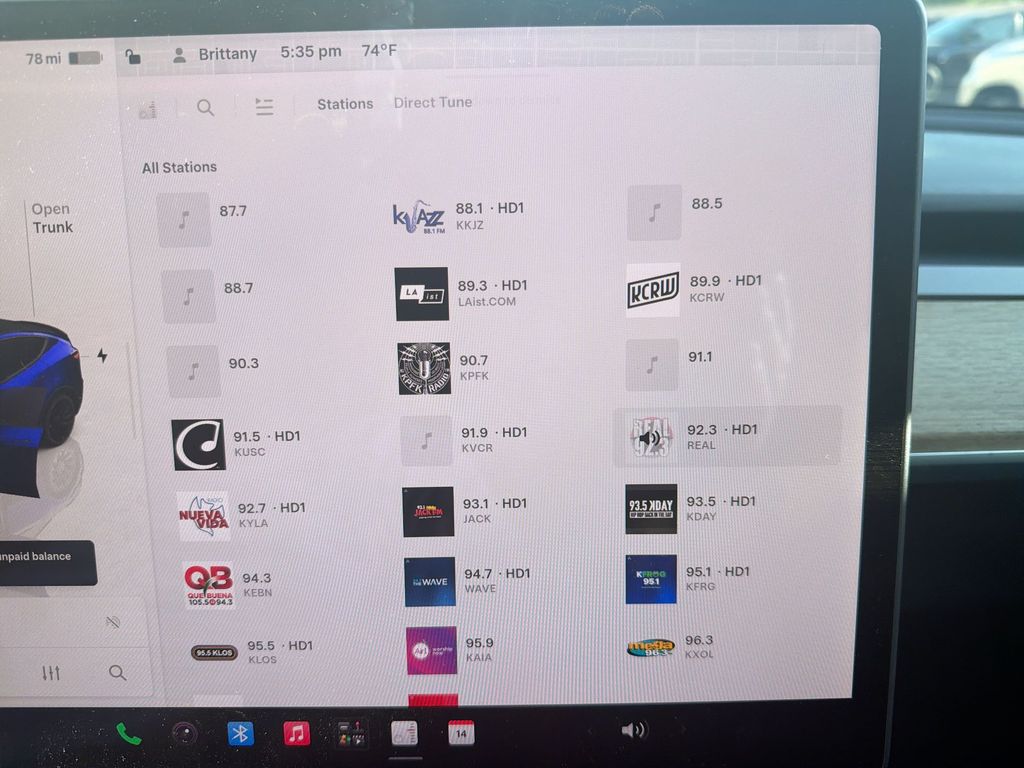This screenshot has width=1024, height=768.
Task: Select KUSC 91.5 station logo
Action: [199, 445]
